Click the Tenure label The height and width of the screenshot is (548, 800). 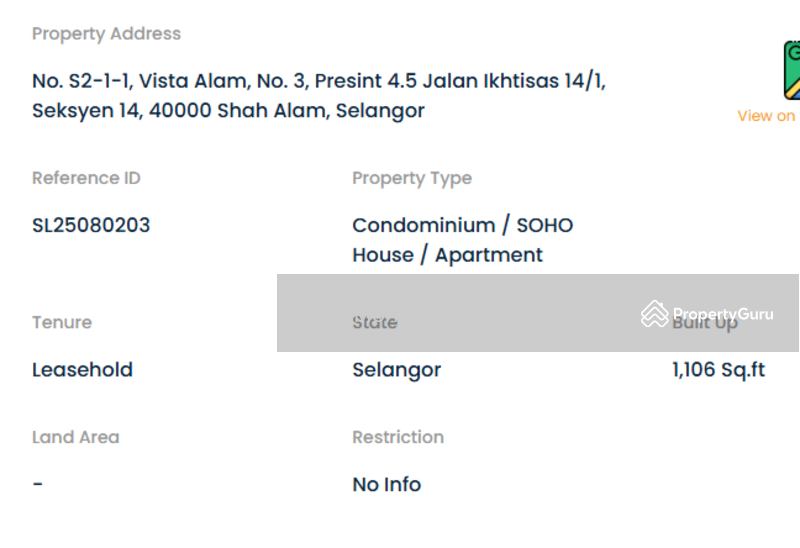point(62,322)
